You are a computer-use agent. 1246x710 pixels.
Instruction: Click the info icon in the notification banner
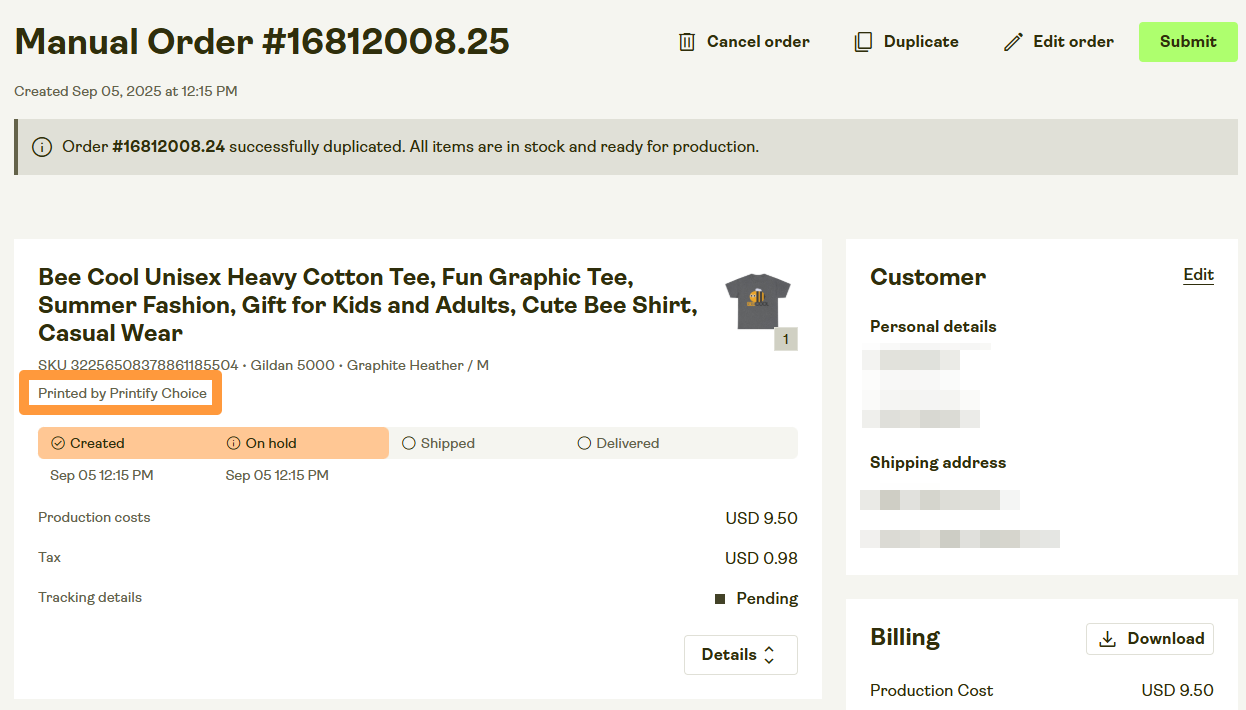coord(42,147)
